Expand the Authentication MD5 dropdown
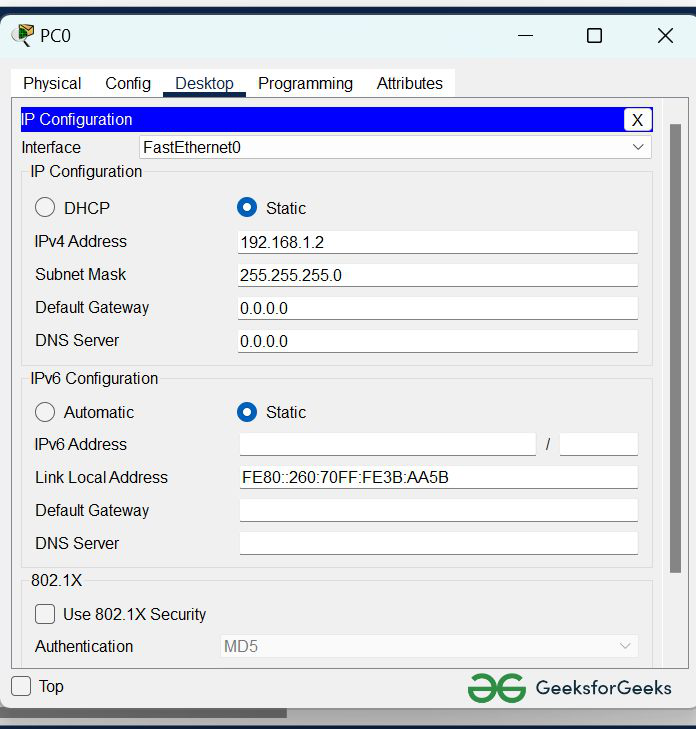 click(429, 646)
